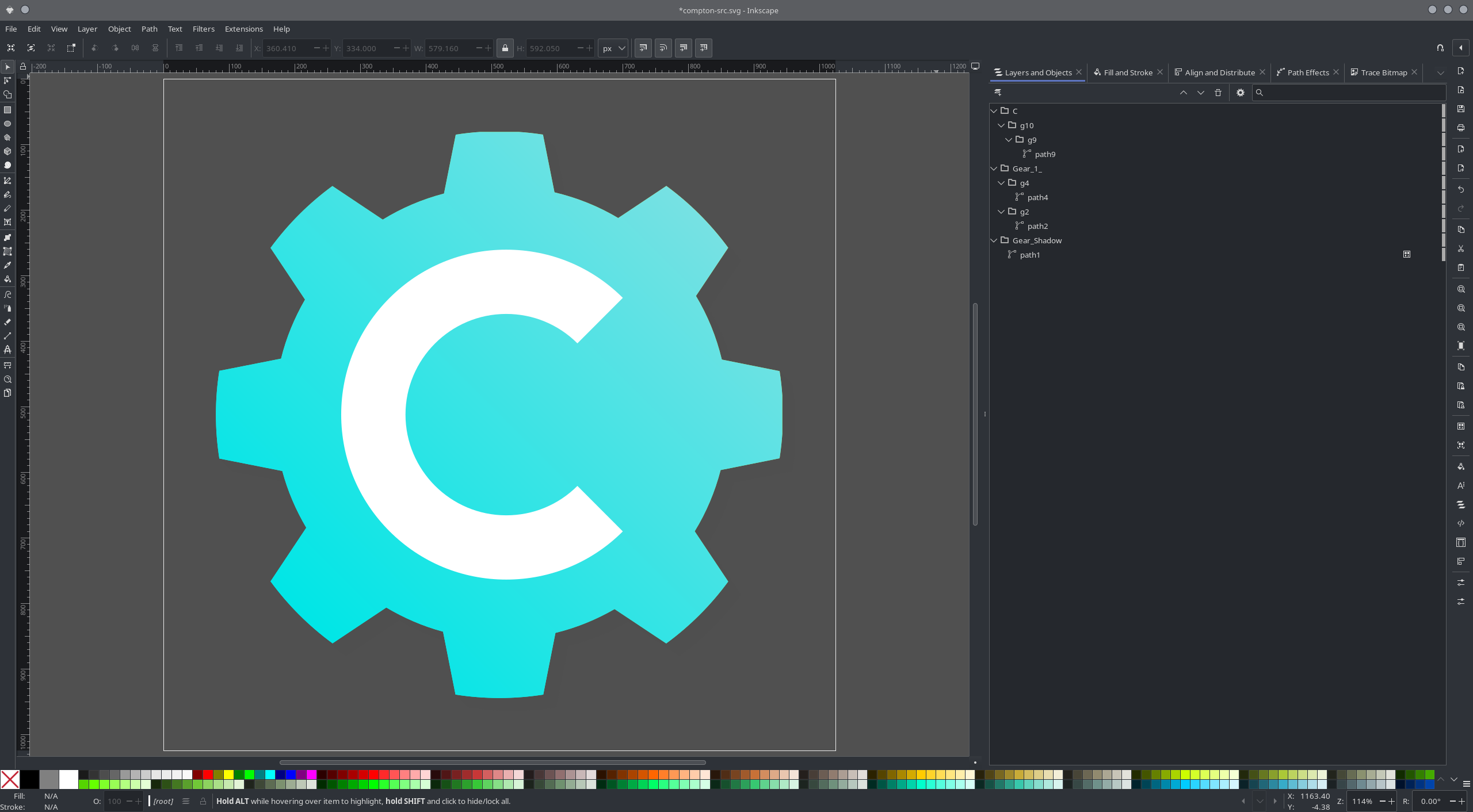1473x812 pixels.
Task: Increase the X position value
Action: 326,48
